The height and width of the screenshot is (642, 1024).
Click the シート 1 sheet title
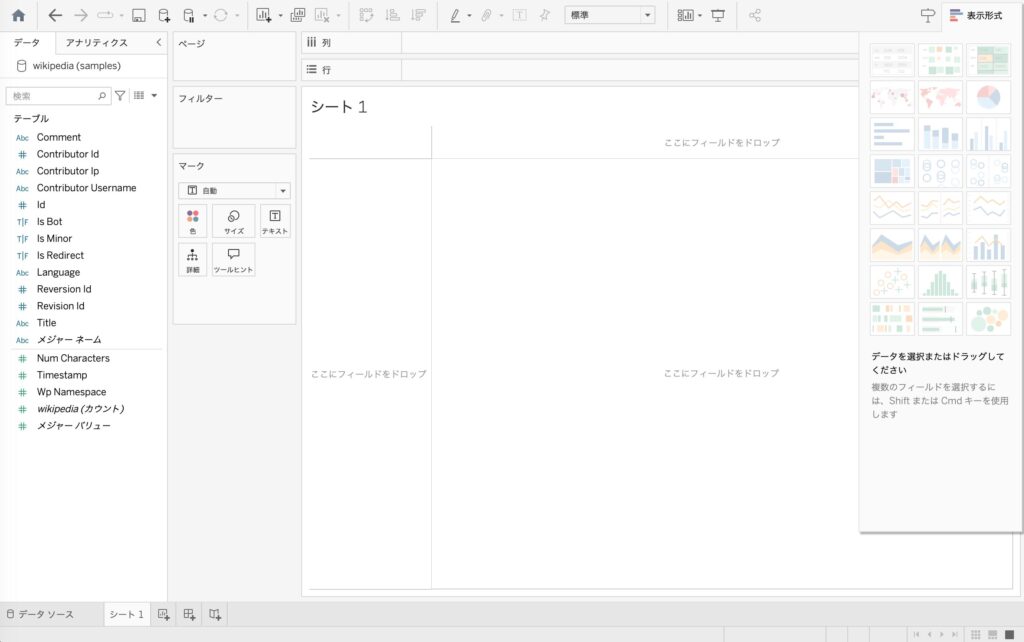338,106
